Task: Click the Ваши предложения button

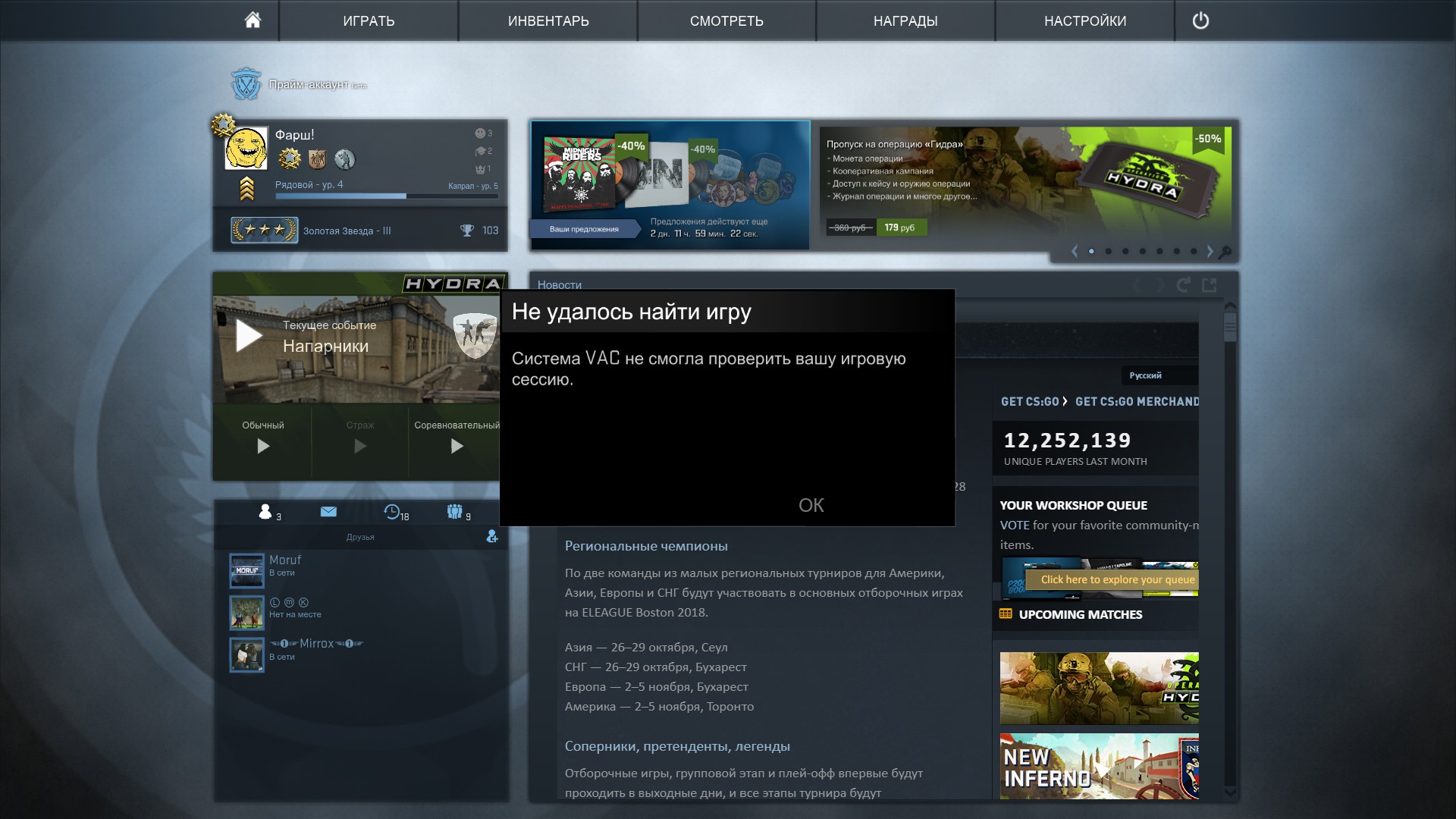Action: point(585,229)
